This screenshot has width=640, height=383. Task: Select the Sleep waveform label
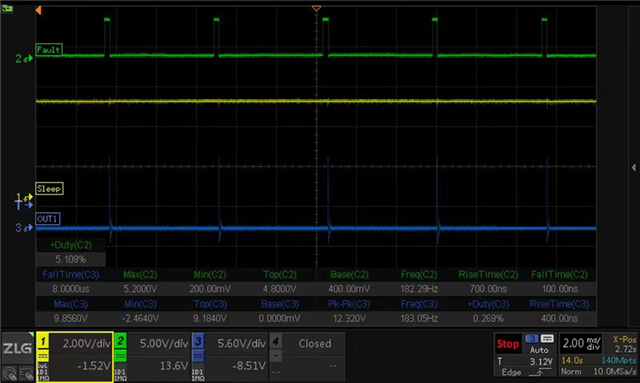(49, 188)
